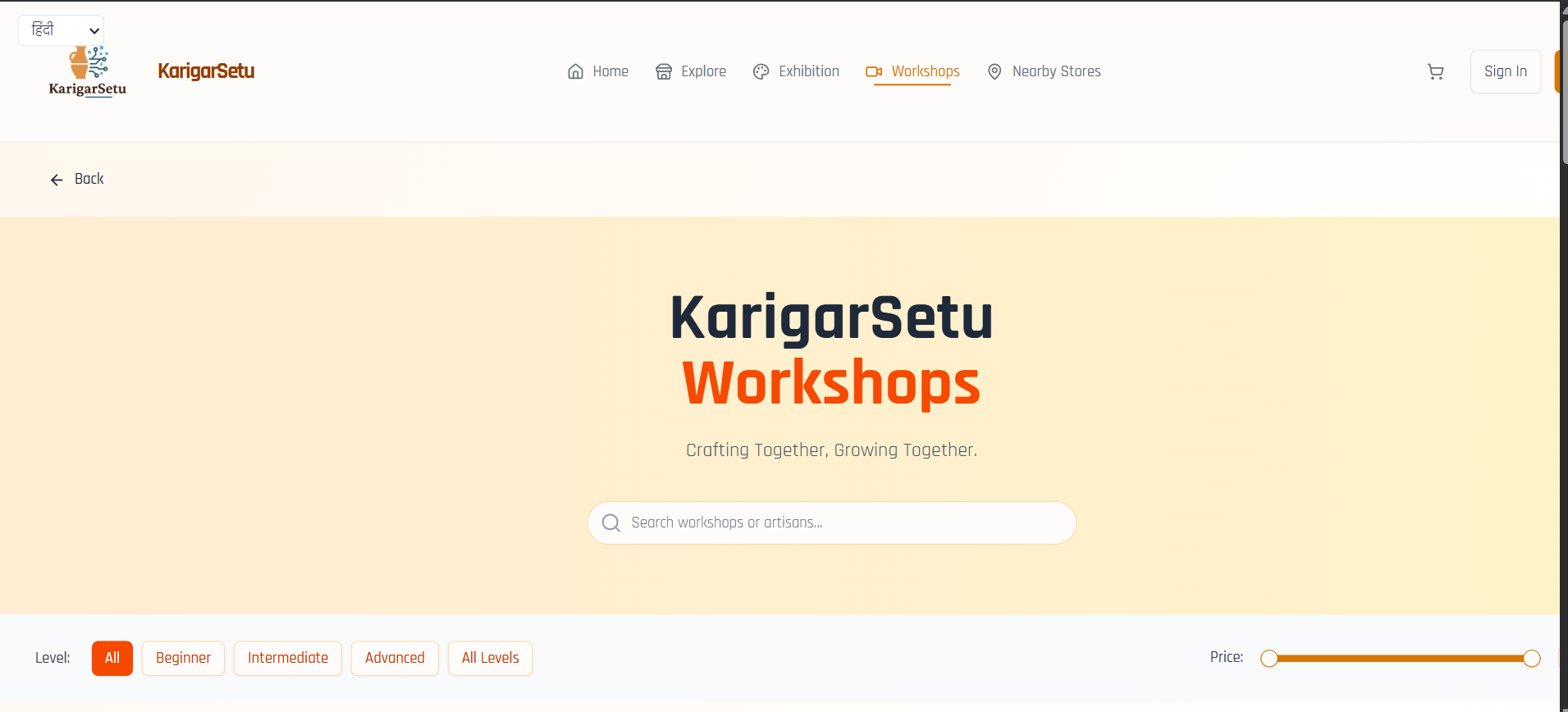Filter workshops by Intermediate level
This screenshot has height=712, width=1568.
coord(288,658)
